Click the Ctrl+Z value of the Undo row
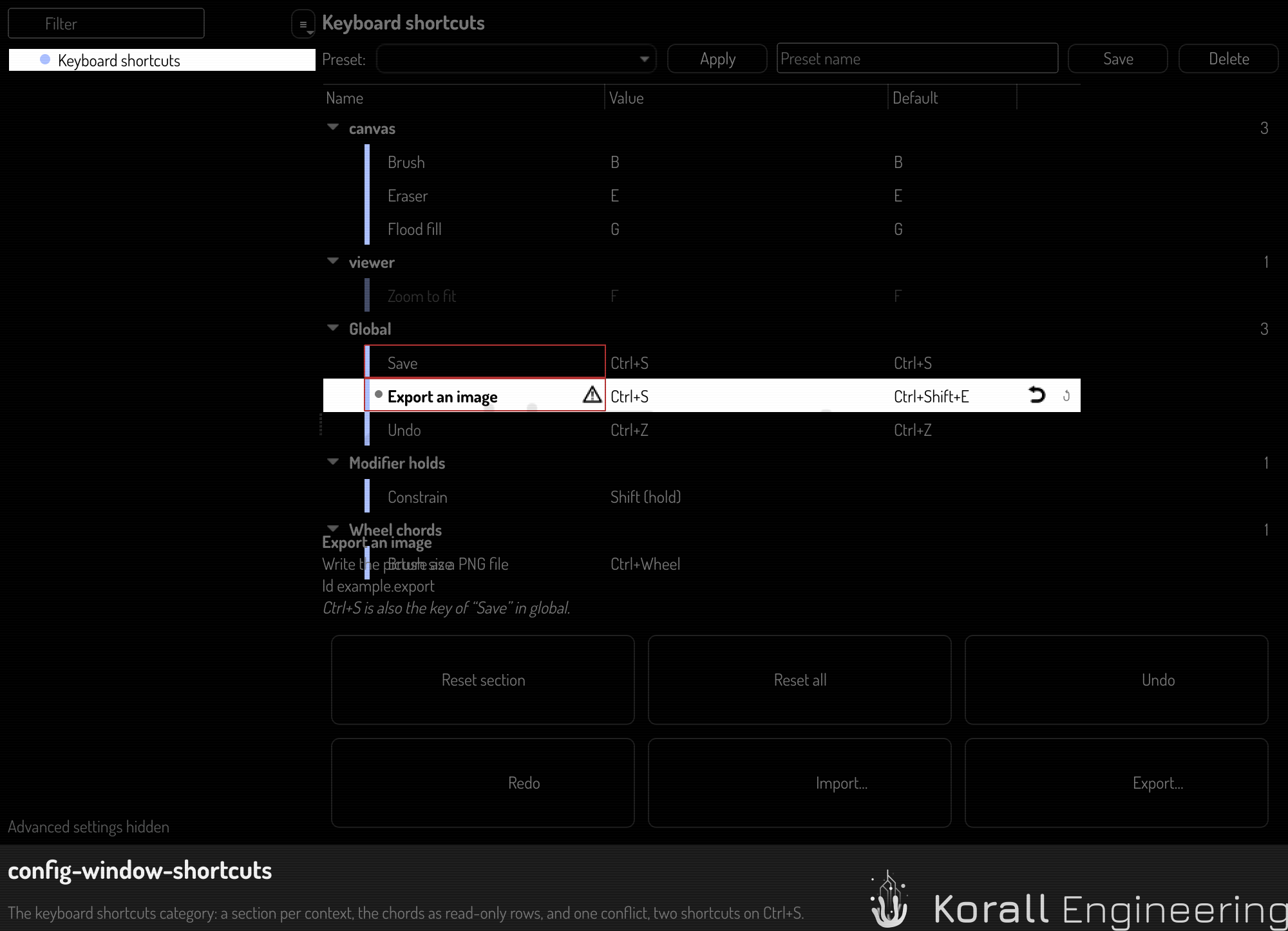The width and height of the screenshot is (1288, 931). (x=629, y=430)
